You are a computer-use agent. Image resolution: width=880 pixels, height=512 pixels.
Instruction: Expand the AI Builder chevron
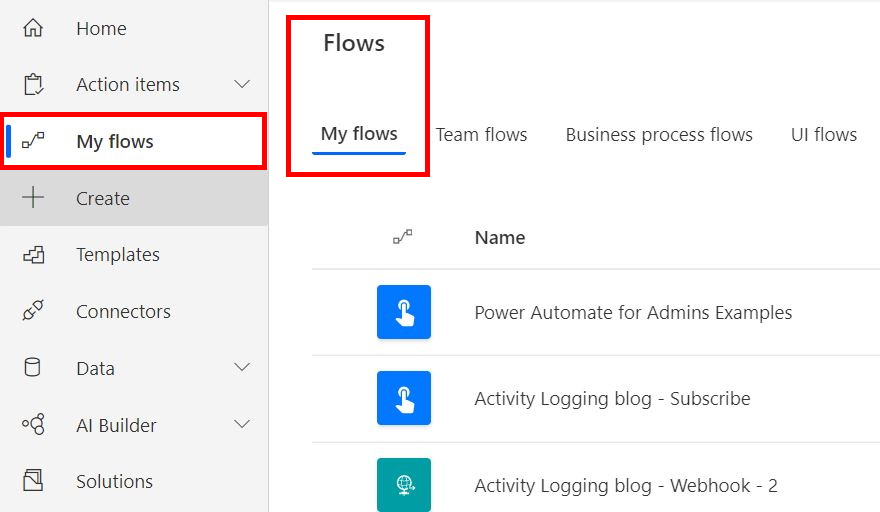242,424
